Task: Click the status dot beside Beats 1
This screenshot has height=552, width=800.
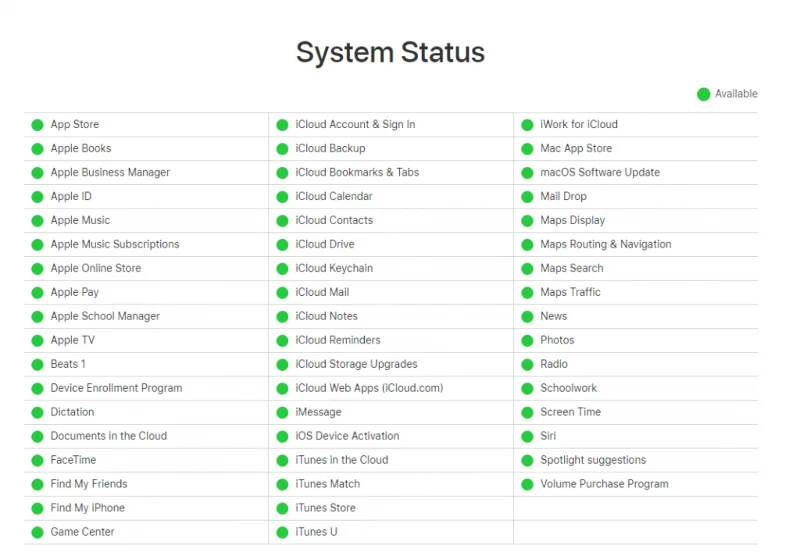Action: pos(37,365)
